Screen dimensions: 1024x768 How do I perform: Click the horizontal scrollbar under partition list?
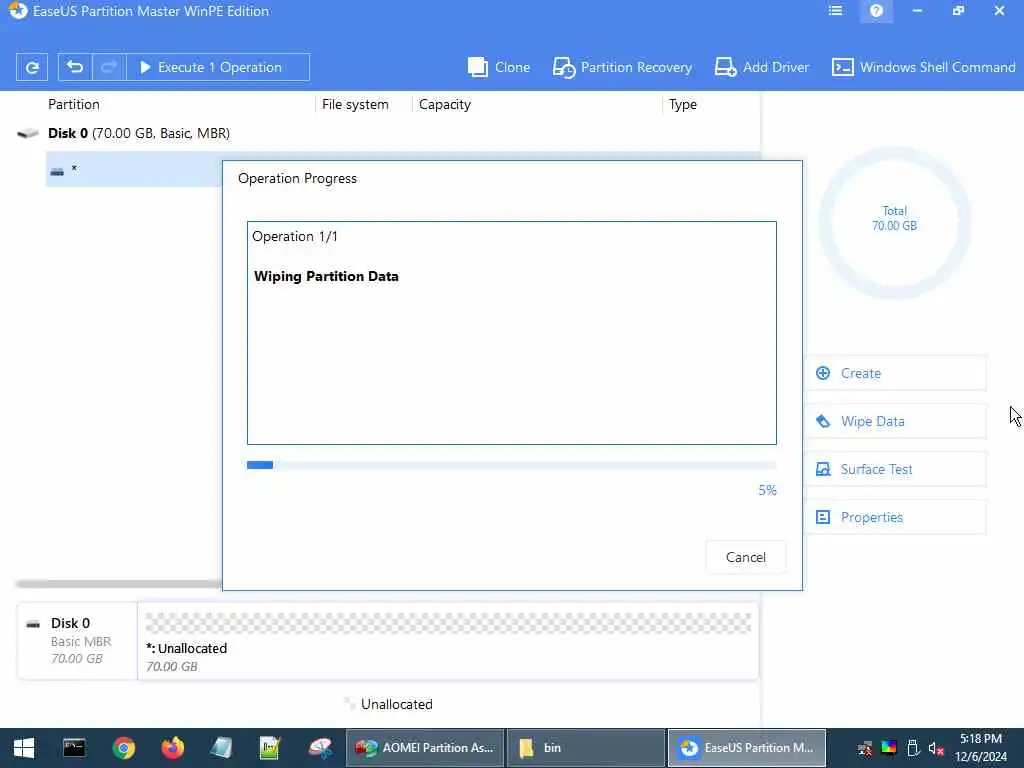(119, 584)
